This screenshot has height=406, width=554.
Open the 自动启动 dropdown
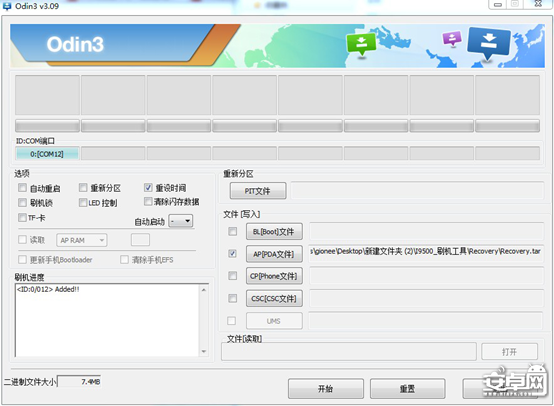(x=181, y=221)
